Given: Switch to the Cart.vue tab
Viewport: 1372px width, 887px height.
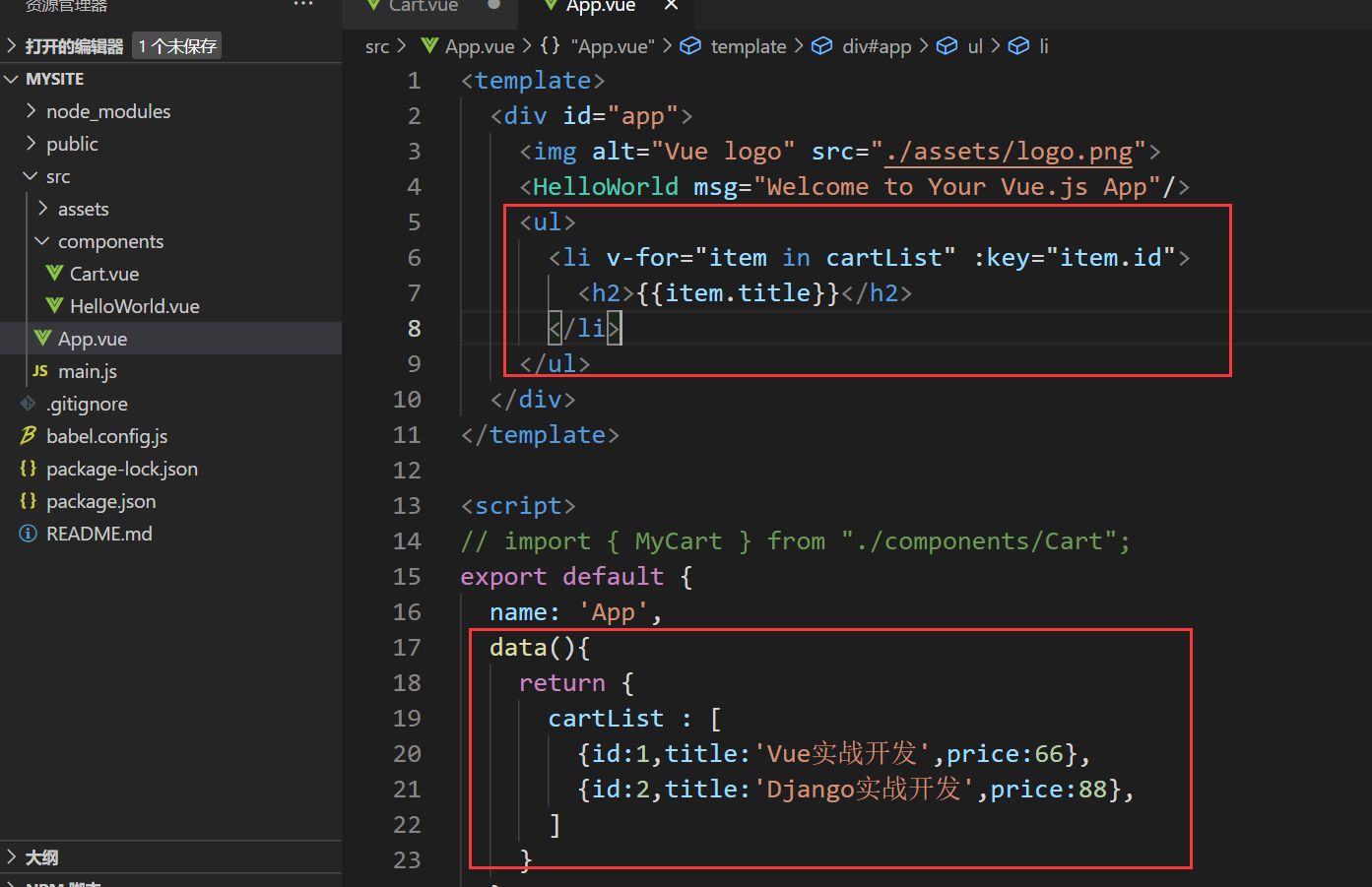Looking at the screenshot, I should (423, 6).
